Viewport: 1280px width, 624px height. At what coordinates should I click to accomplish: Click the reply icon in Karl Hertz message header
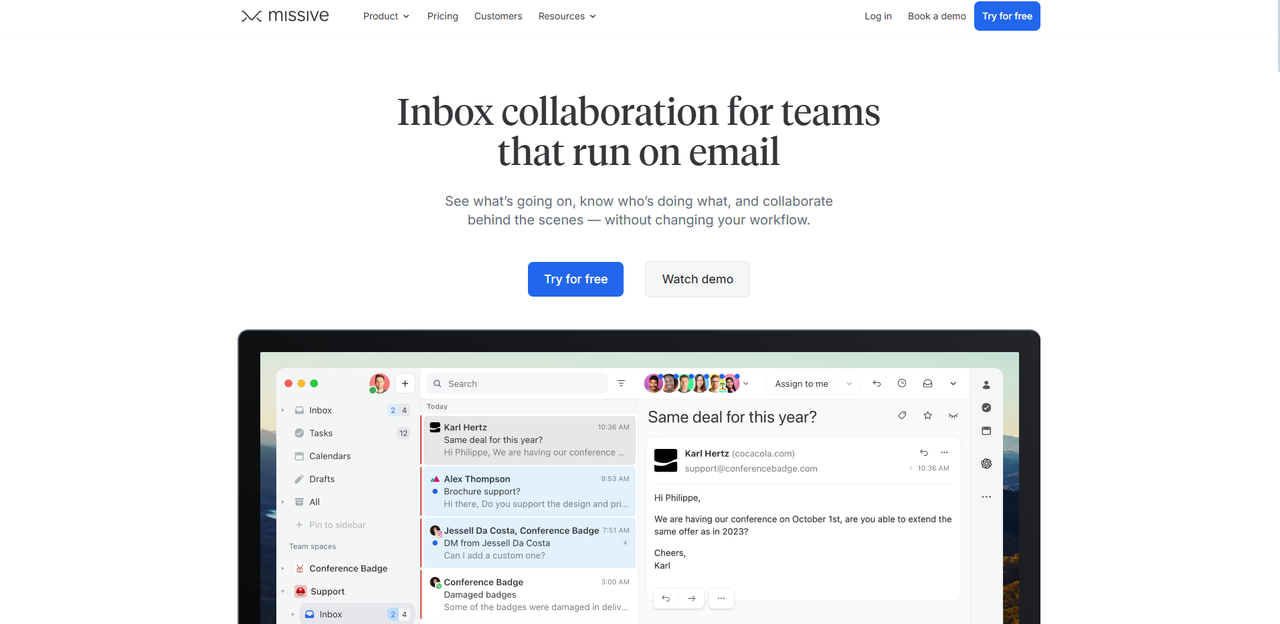click(924, 453)
